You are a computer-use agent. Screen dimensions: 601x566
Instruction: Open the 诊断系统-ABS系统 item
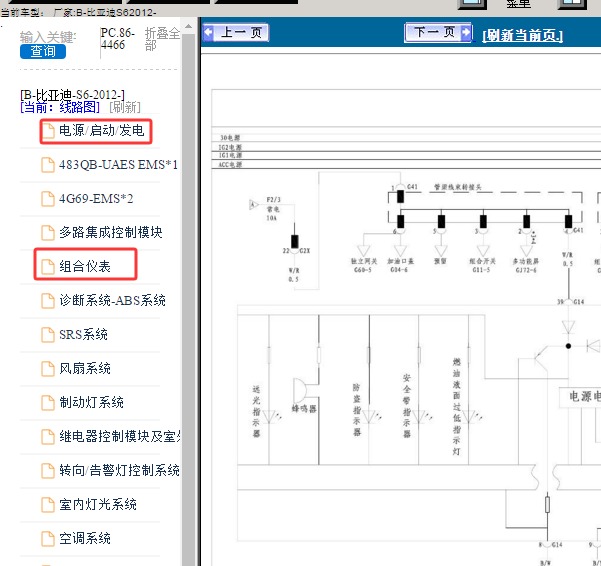(x=112, y=300)
